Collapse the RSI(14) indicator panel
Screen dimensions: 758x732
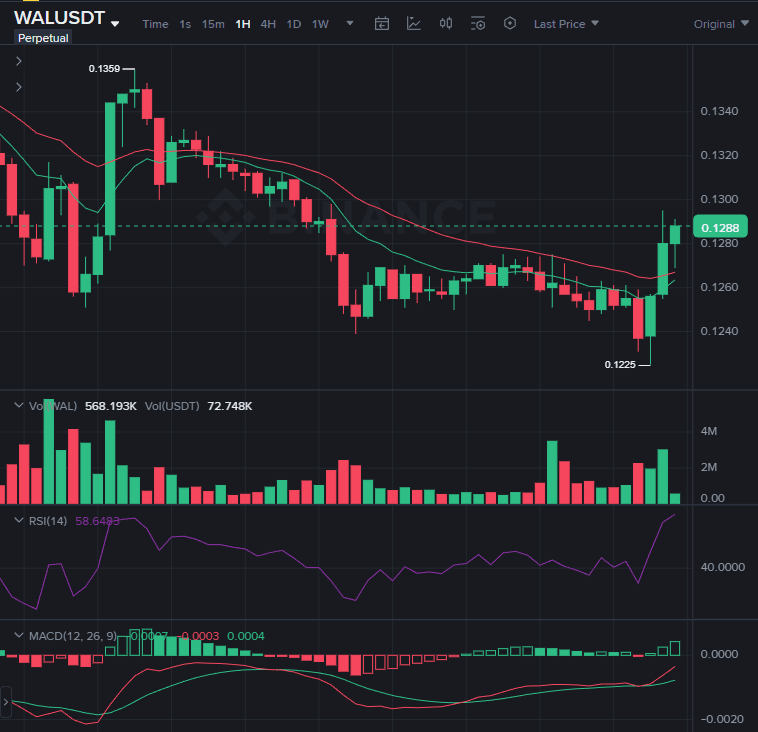click(18, 520)
